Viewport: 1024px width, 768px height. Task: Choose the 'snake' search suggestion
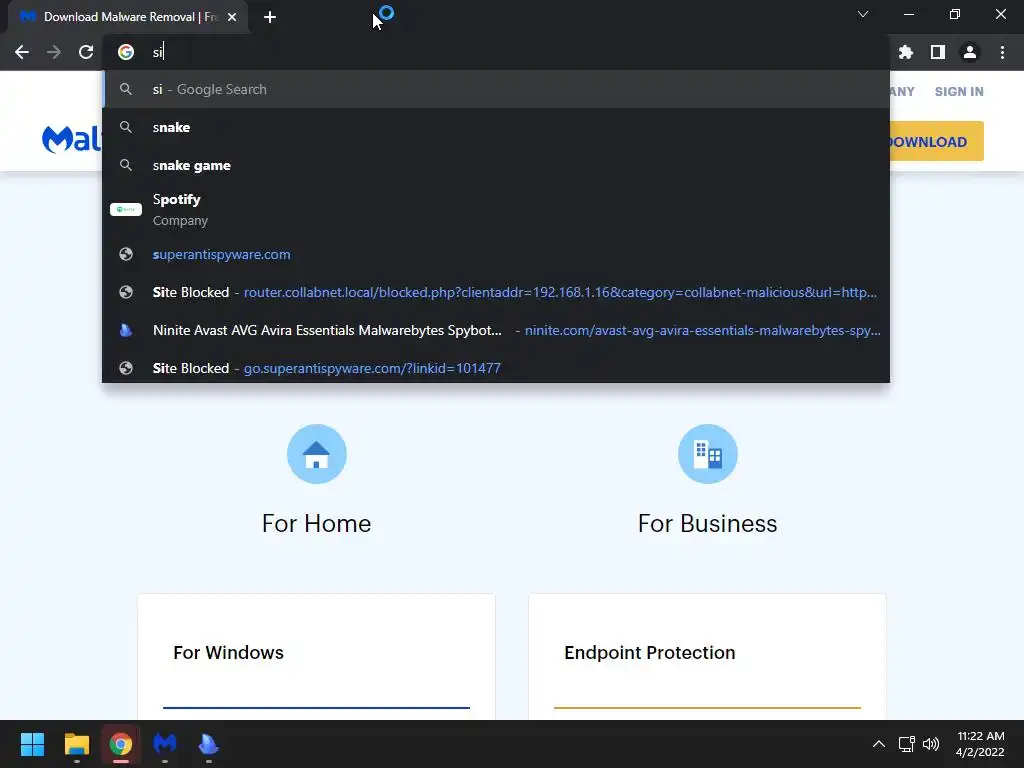click(x=496, y=127)
